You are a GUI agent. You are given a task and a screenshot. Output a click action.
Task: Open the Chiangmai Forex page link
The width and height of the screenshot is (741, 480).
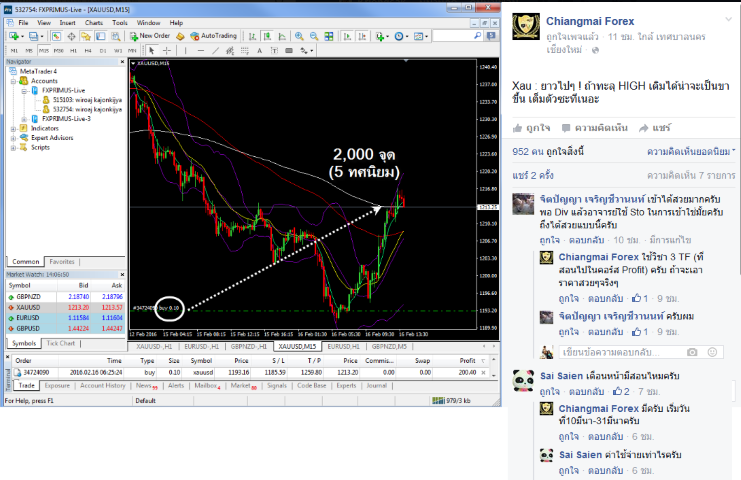click(590, 21)
